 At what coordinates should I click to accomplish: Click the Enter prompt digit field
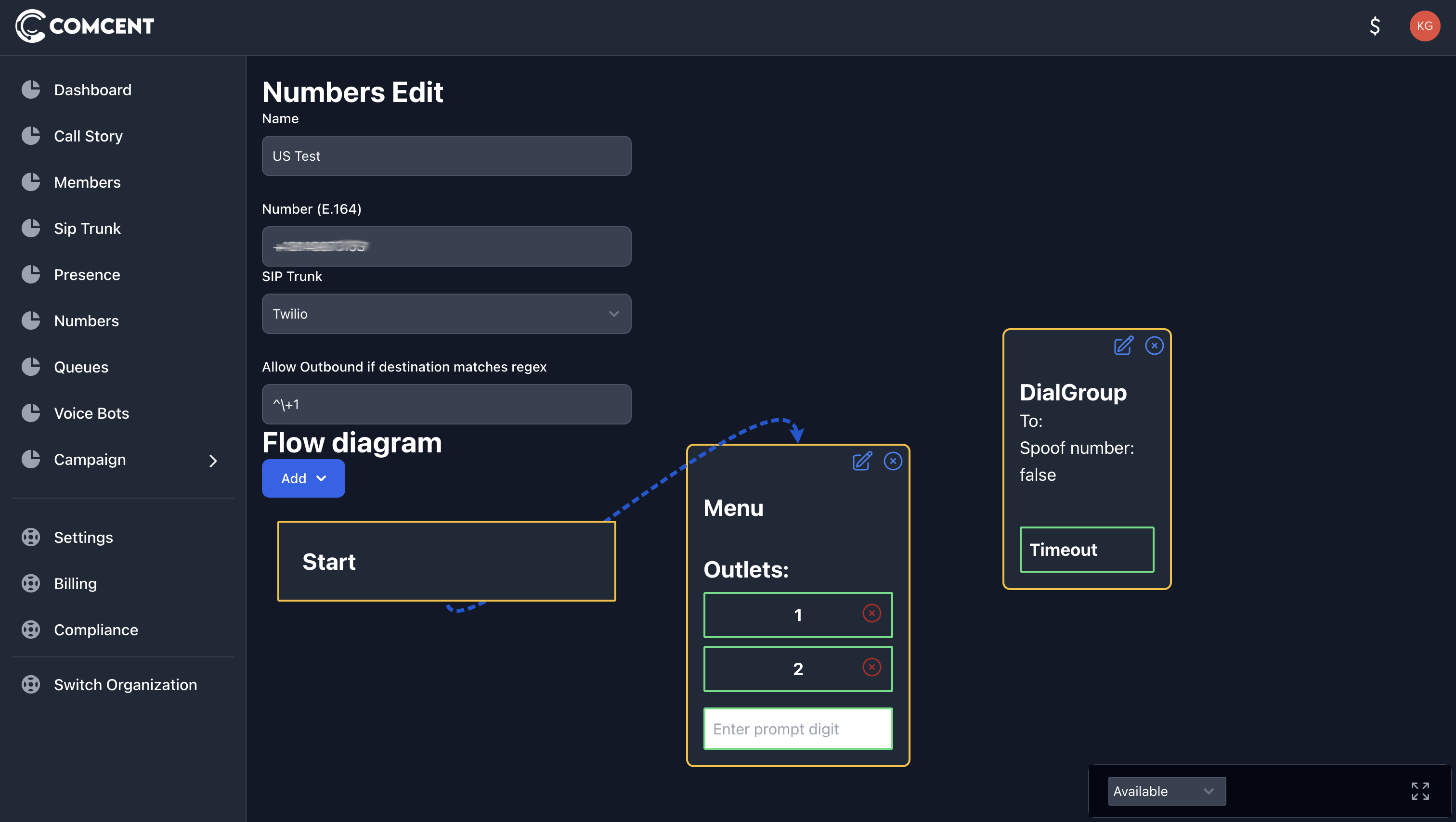(x=798, y=729)
